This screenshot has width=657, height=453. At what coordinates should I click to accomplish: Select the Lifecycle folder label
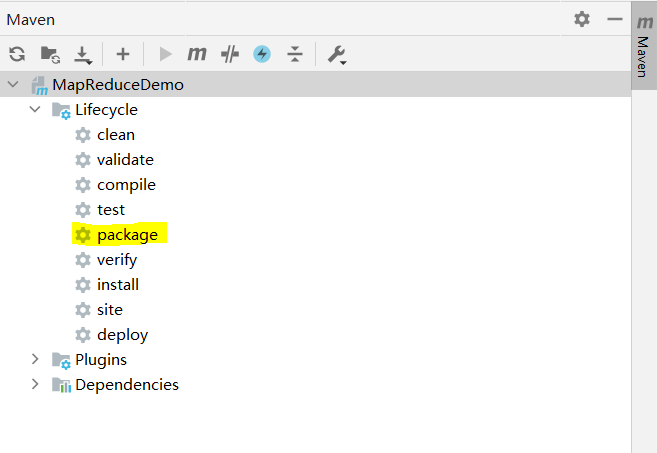click(x=106, y=110)
